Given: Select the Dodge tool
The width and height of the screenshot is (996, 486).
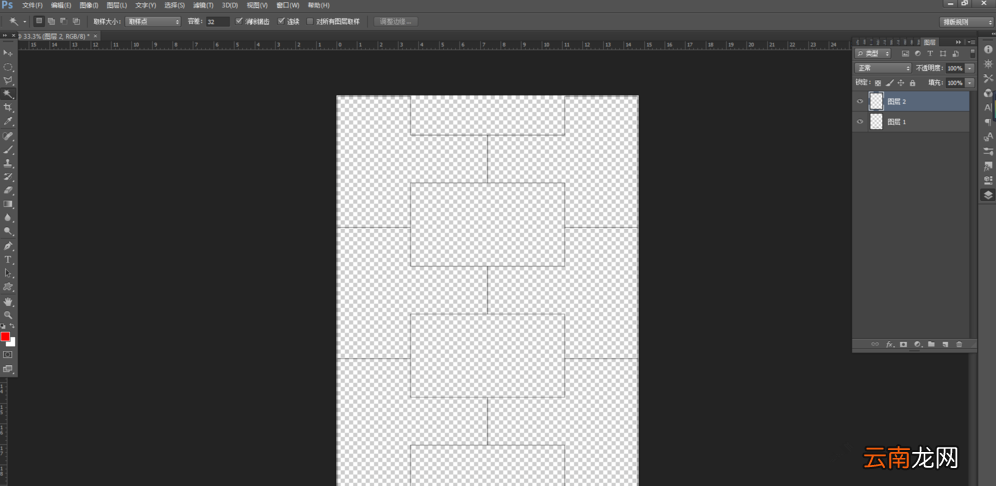Looking at the screenshot, I should coord(8,232).
